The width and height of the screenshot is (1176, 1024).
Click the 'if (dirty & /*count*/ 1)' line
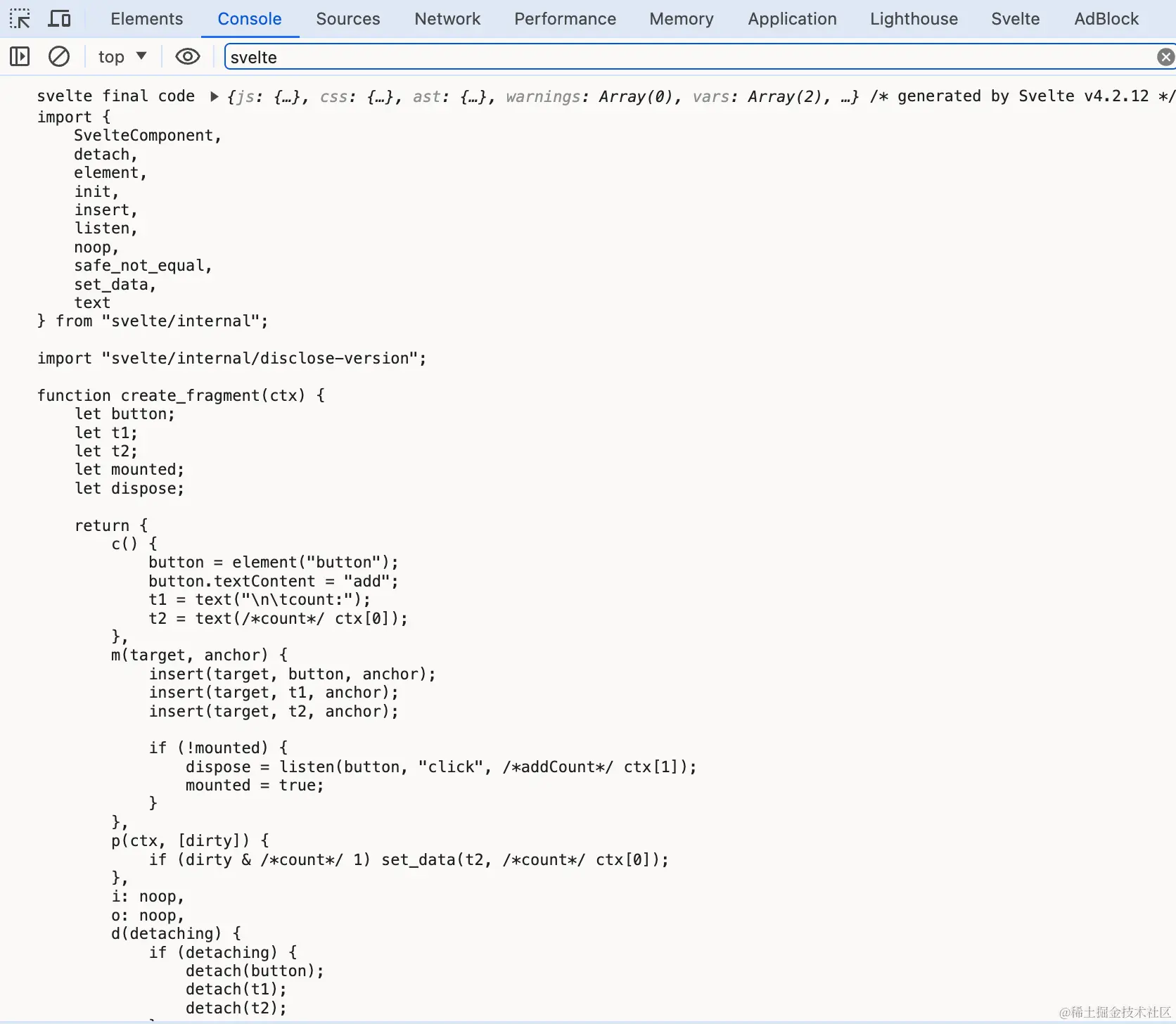(409, 859)
